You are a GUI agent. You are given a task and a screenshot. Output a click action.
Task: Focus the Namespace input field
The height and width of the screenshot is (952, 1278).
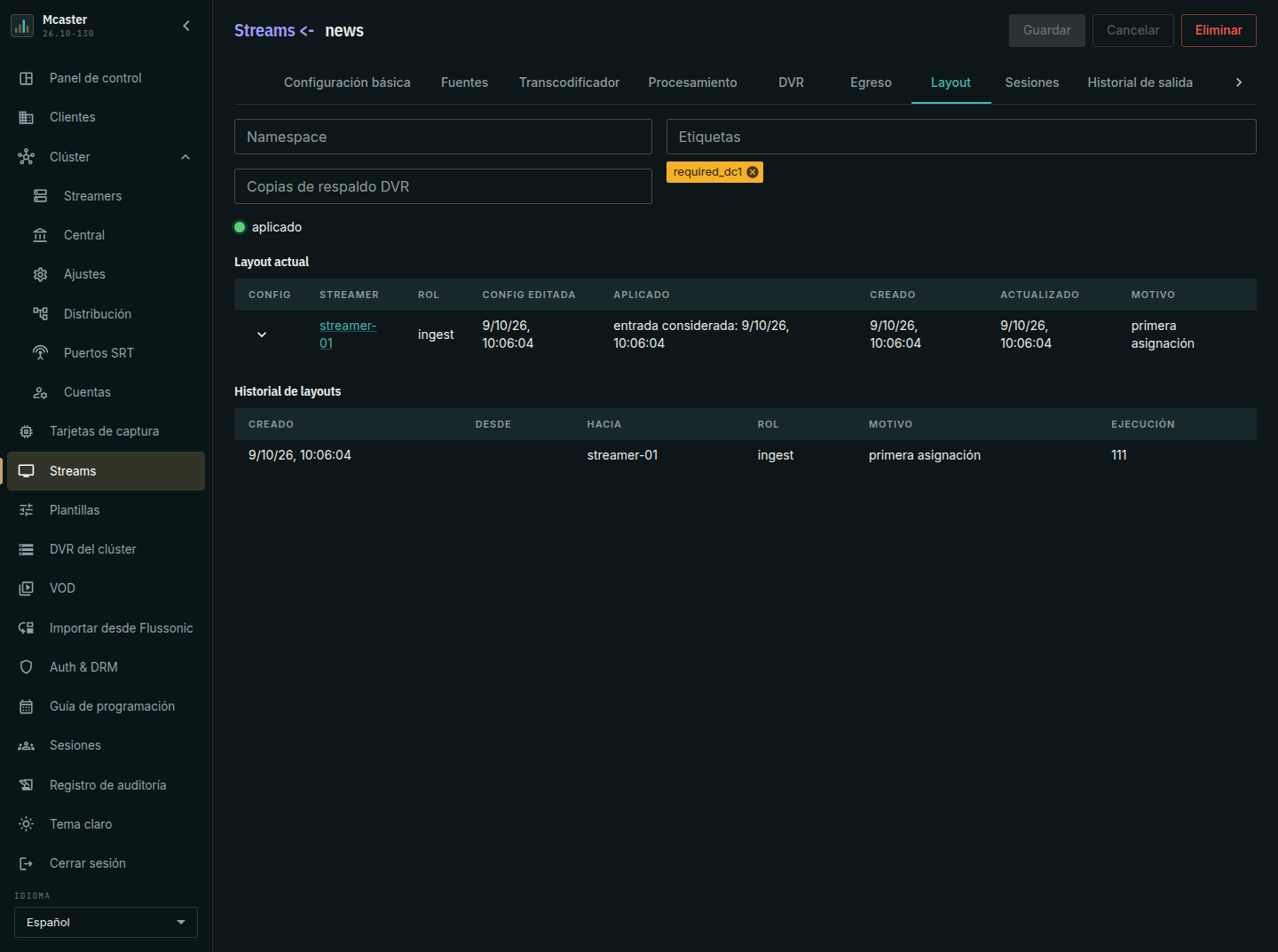tap(443, 137)
